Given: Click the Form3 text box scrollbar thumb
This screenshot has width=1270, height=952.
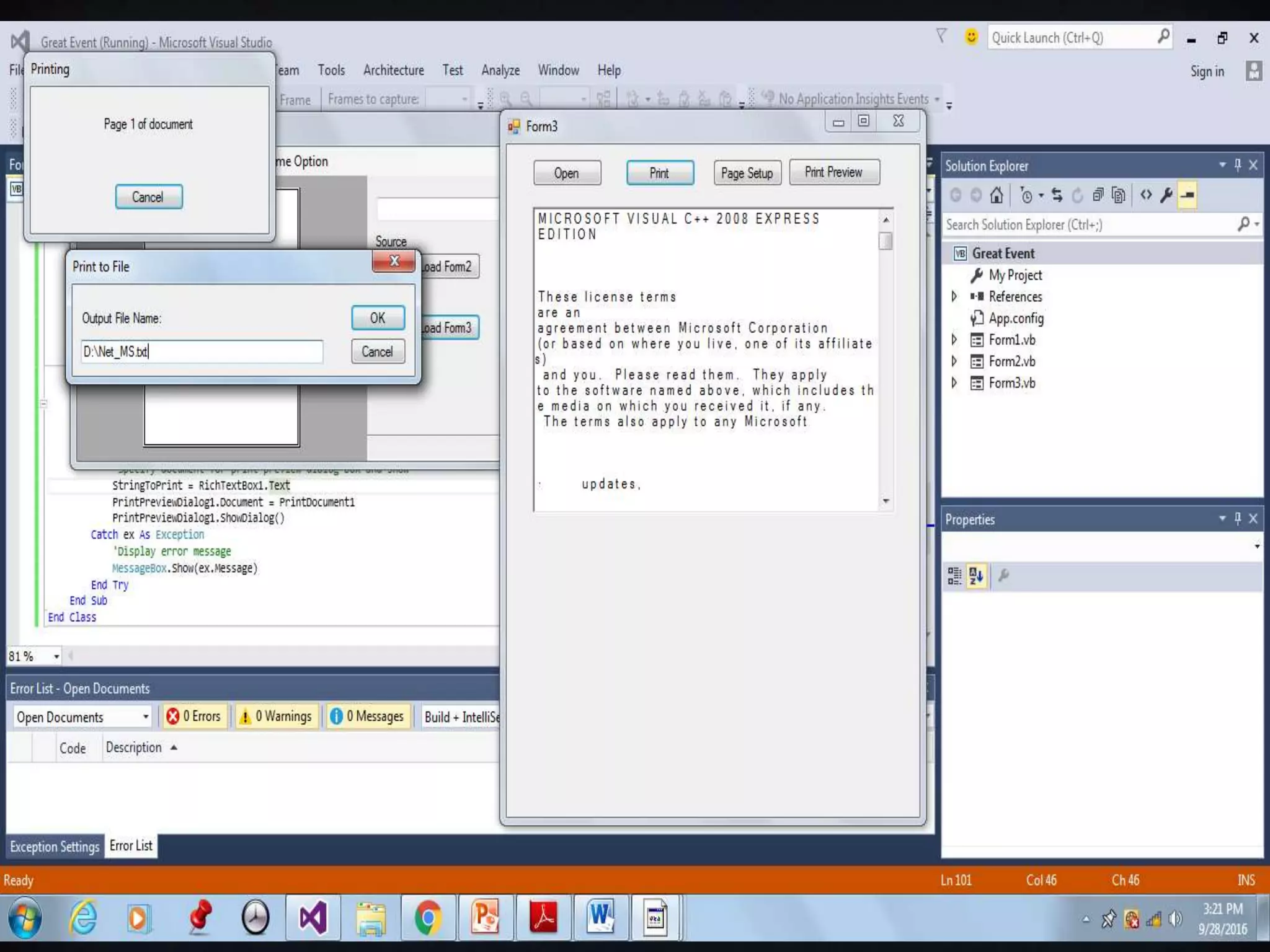Looking at the screenshot, I should click(x=886, y=240).
